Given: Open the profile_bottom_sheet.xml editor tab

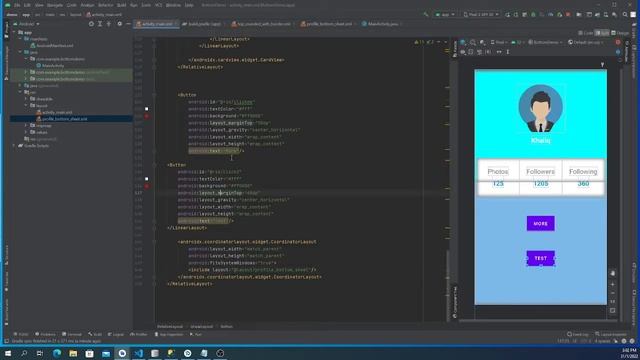Looking at the screenshot, I should pos(328,24).
